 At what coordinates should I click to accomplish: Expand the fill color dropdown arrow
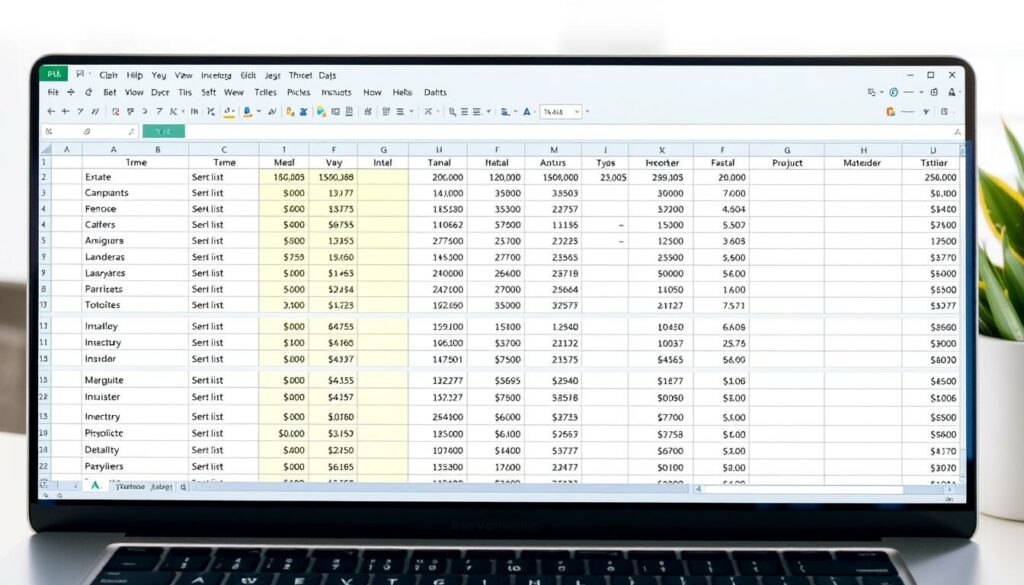click(x=259, y=112)
